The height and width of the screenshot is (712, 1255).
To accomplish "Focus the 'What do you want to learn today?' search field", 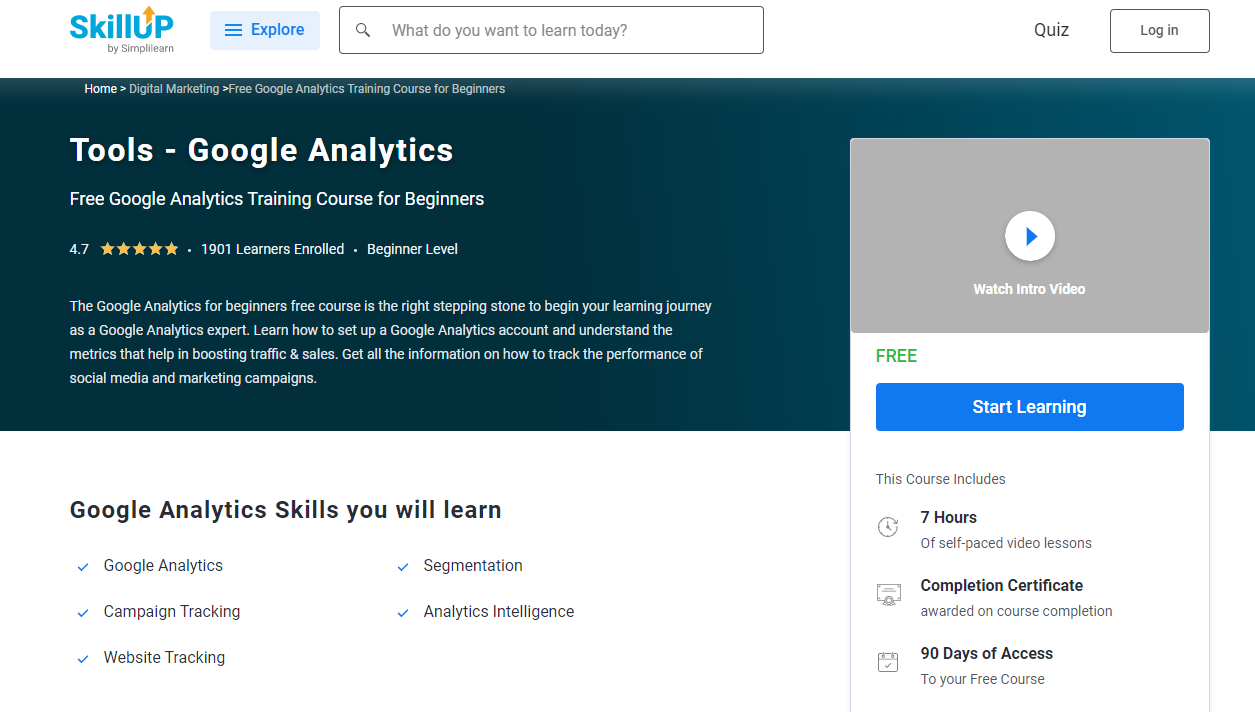I will (x=551, y=30).
